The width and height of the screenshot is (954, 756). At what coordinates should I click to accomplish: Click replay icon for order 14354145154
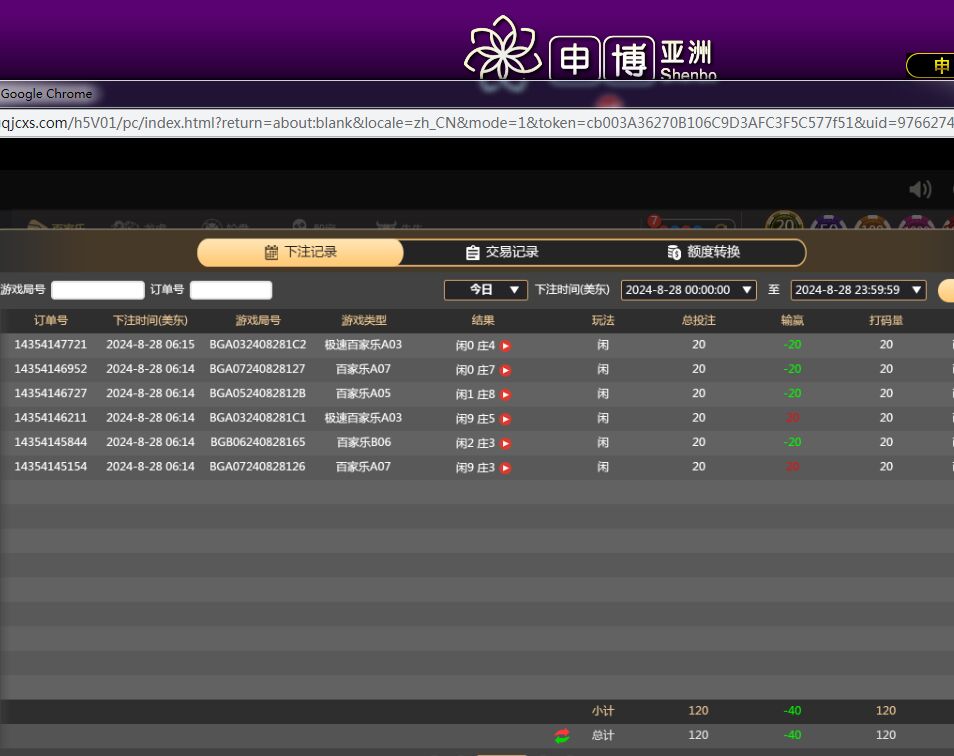[506, 468]
